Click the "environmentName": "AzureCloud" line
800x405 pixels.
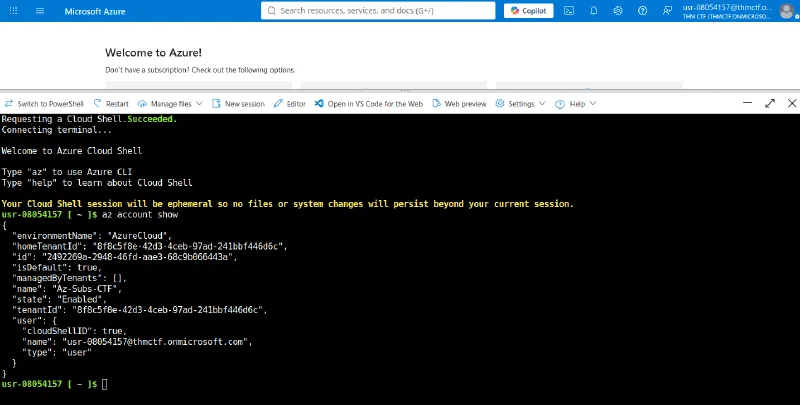point(92,236)
